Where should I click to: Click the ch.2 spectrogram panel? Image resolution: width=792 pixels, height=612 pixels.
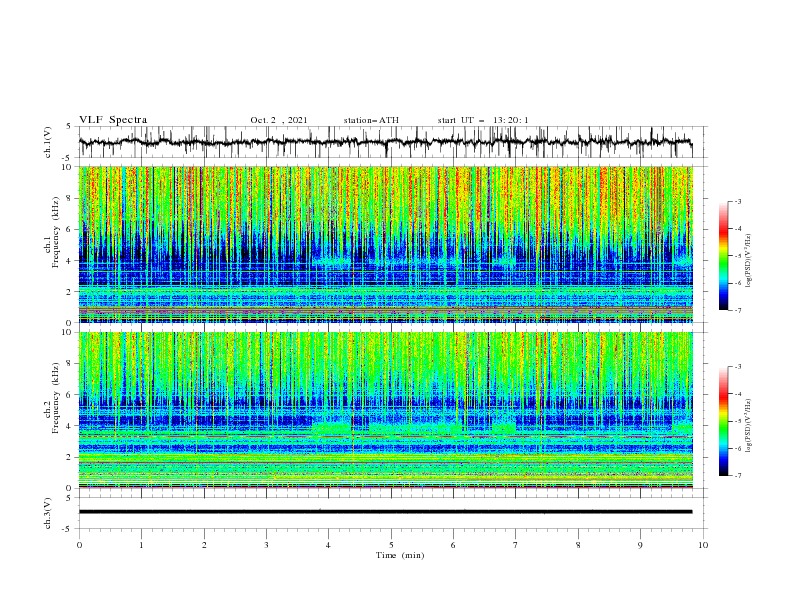386,410
